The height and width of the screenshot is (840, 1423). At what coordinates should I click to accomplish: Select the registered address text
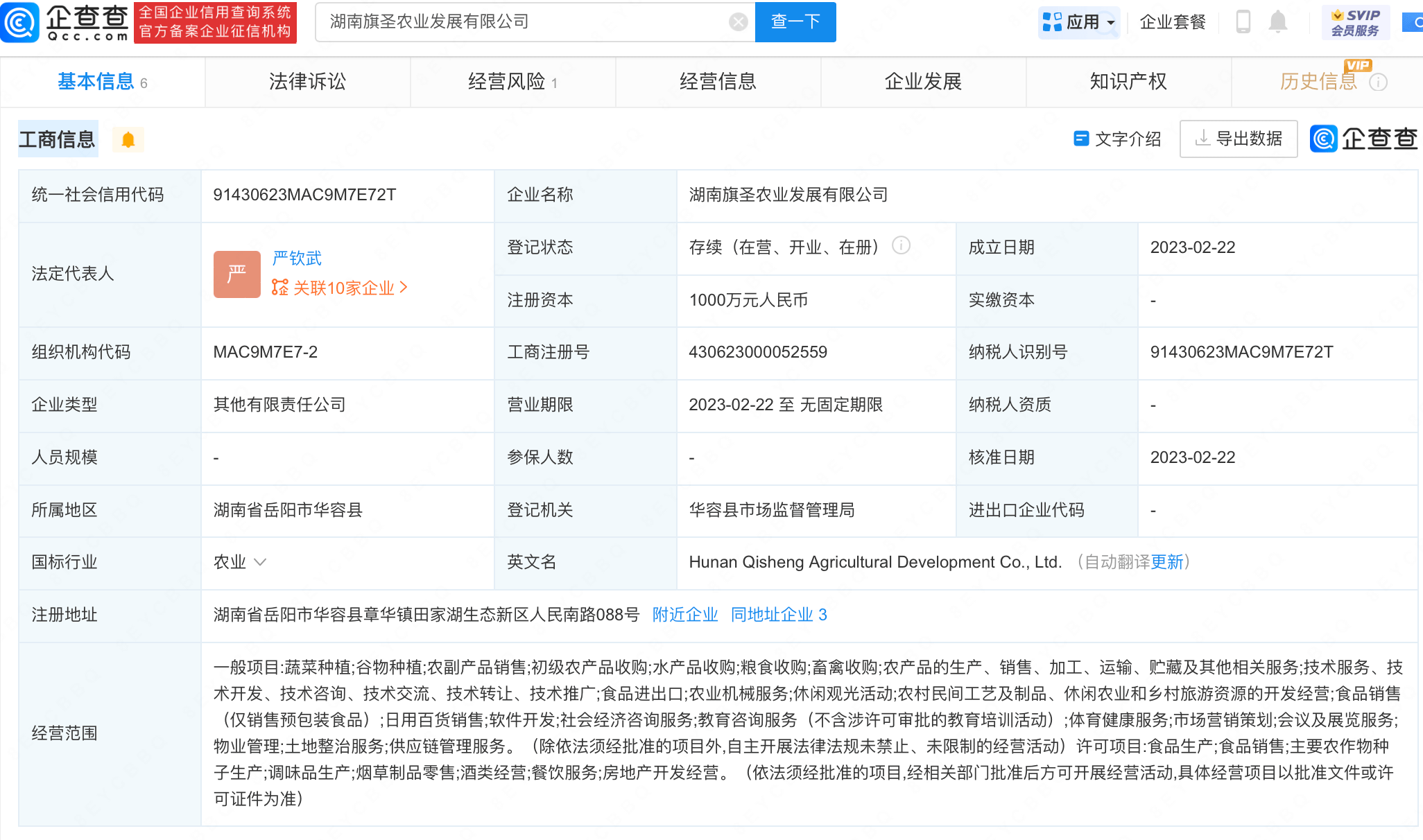pos(426,615)
